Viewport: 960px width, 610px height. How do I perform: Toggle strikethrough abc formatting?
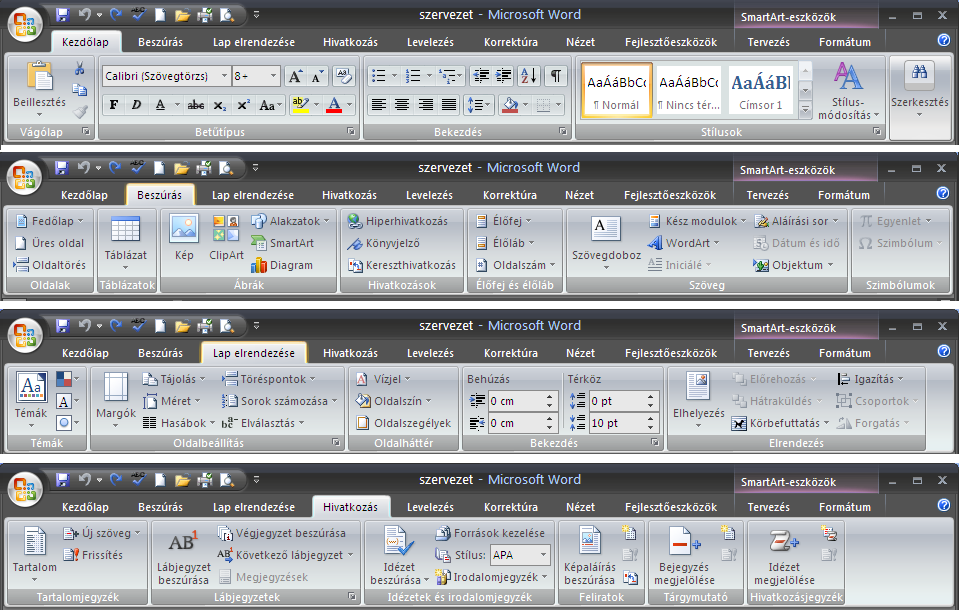pyautogui.click(x=196, y=105)
